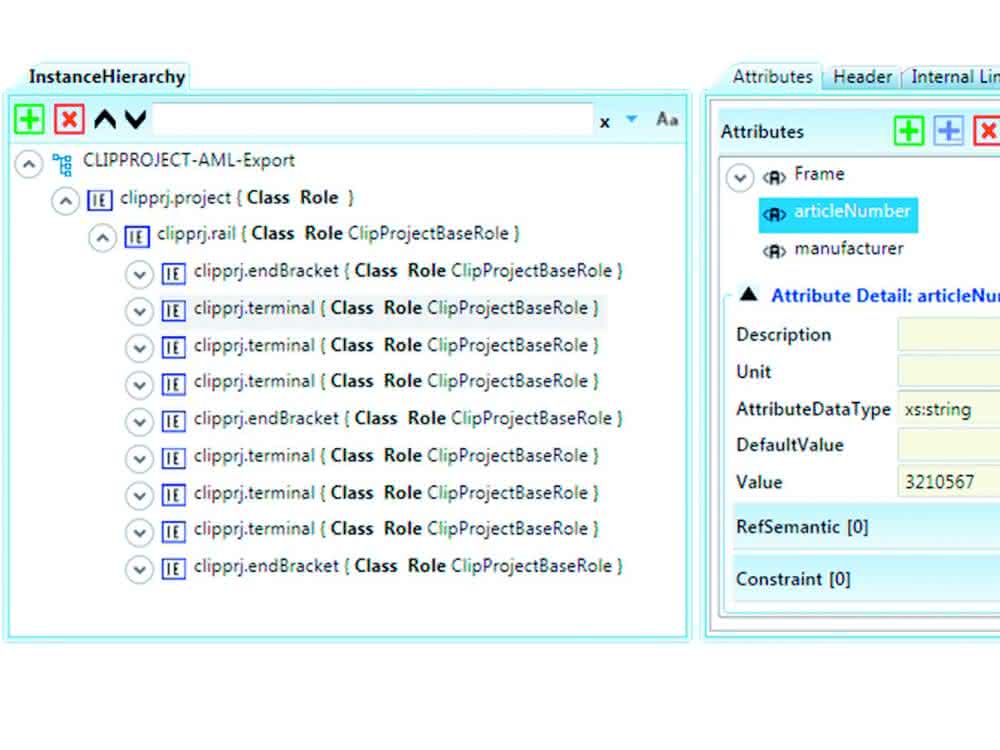Expand the RefSemantic [0] section
This screenshot has width=1000, height=750.
click(x=867, y=527)
